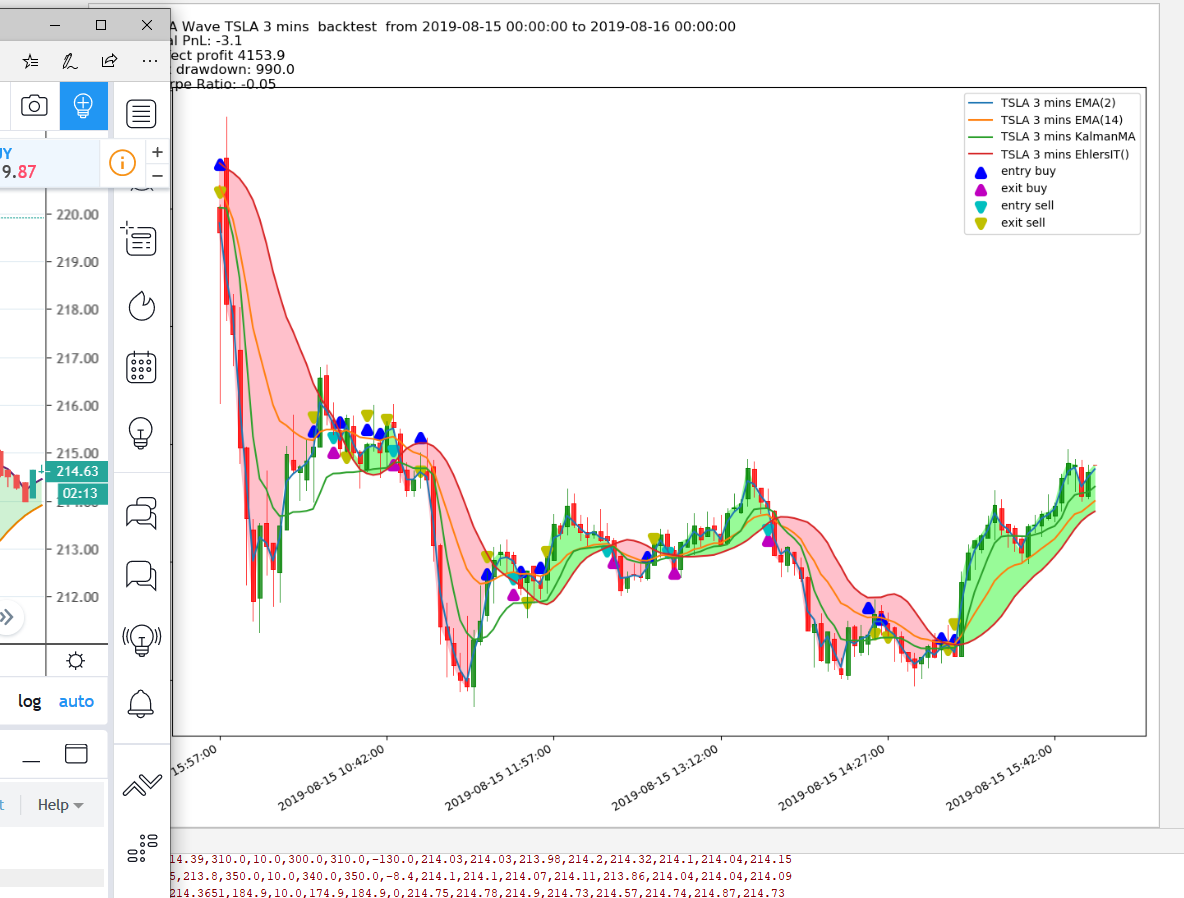Minimize the browser window
Viewport: 1184px width, 898px height.
pos(54,25)
